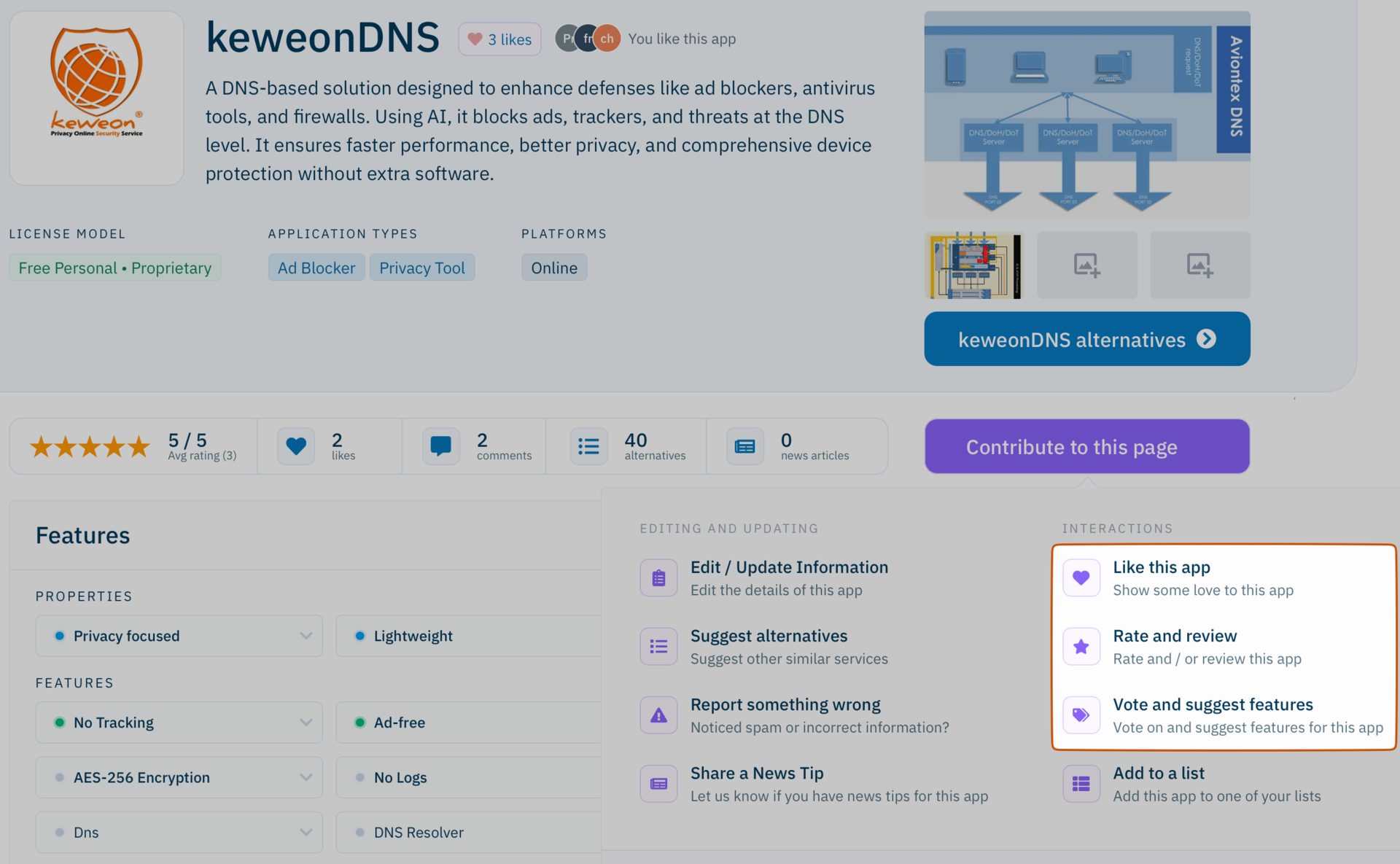Click the keweonDNS alternatives button

[1086, 340]
